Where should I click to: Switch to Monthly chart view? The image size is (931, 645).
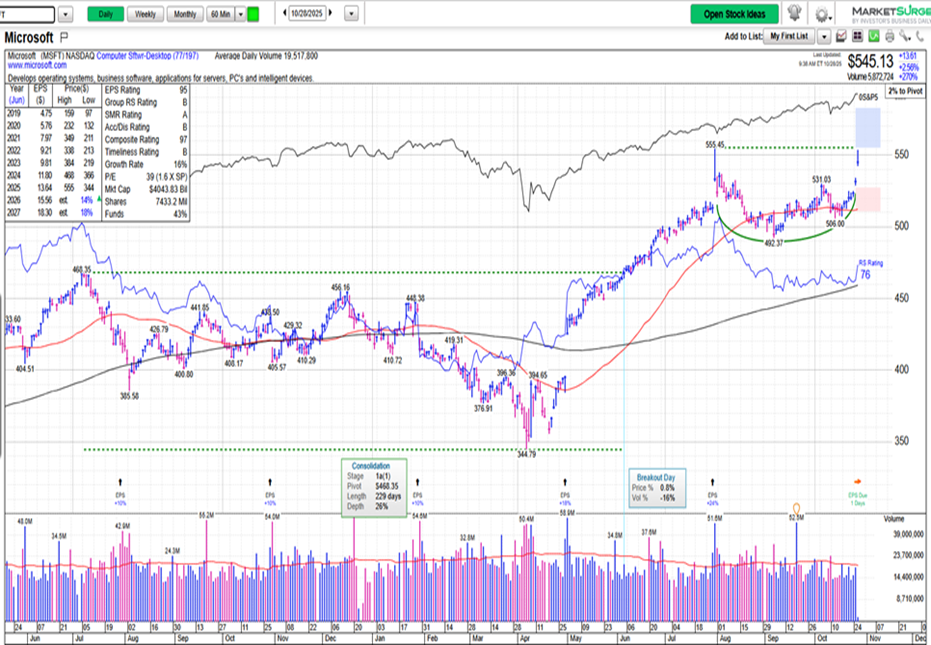[187, 14]
